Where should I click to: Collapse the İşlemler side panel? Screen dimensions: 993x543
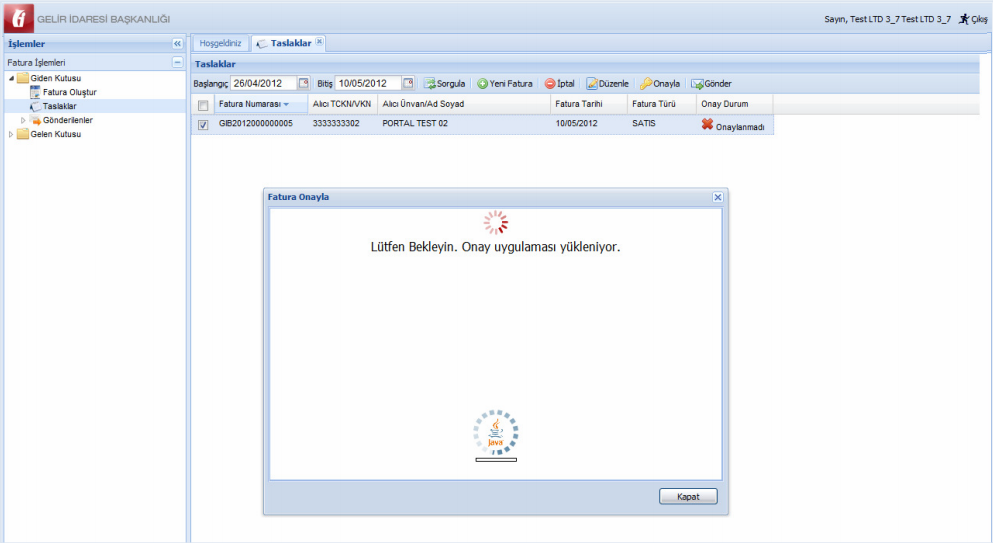(x=178, y=44)
